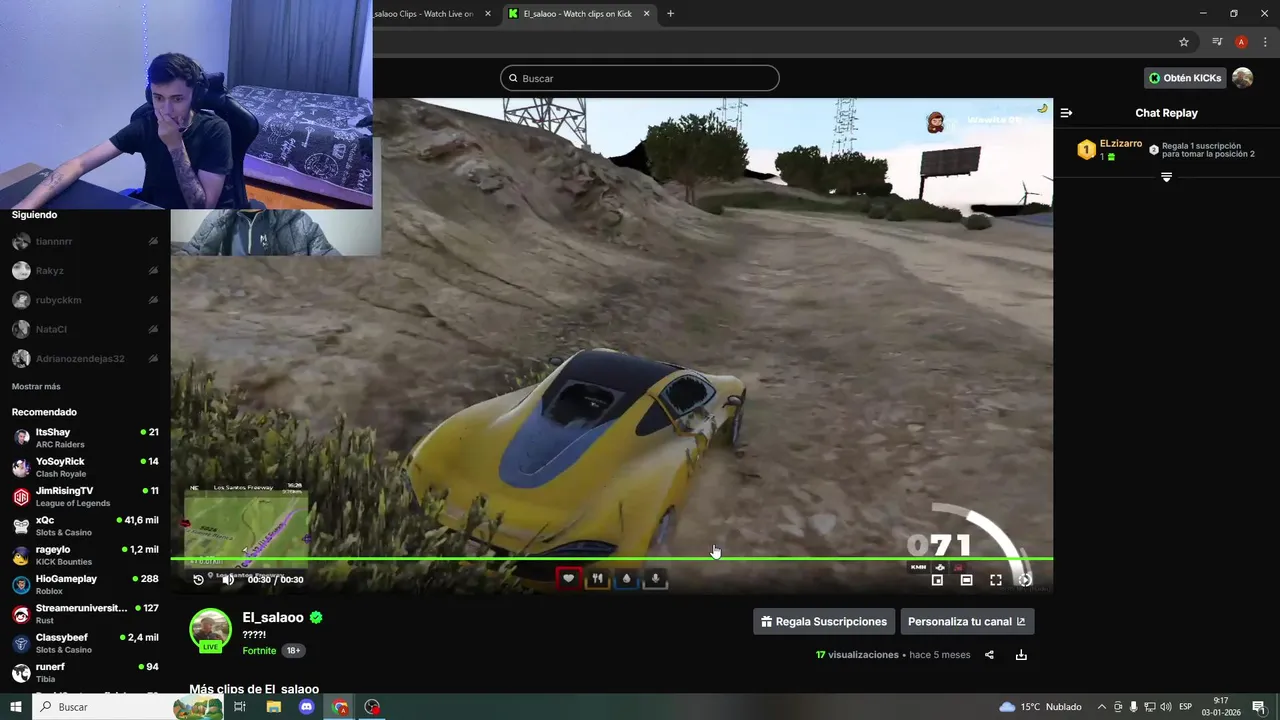Open the Windows Start menu
This screenshot has height=720, width=1280.
[16, 707]
